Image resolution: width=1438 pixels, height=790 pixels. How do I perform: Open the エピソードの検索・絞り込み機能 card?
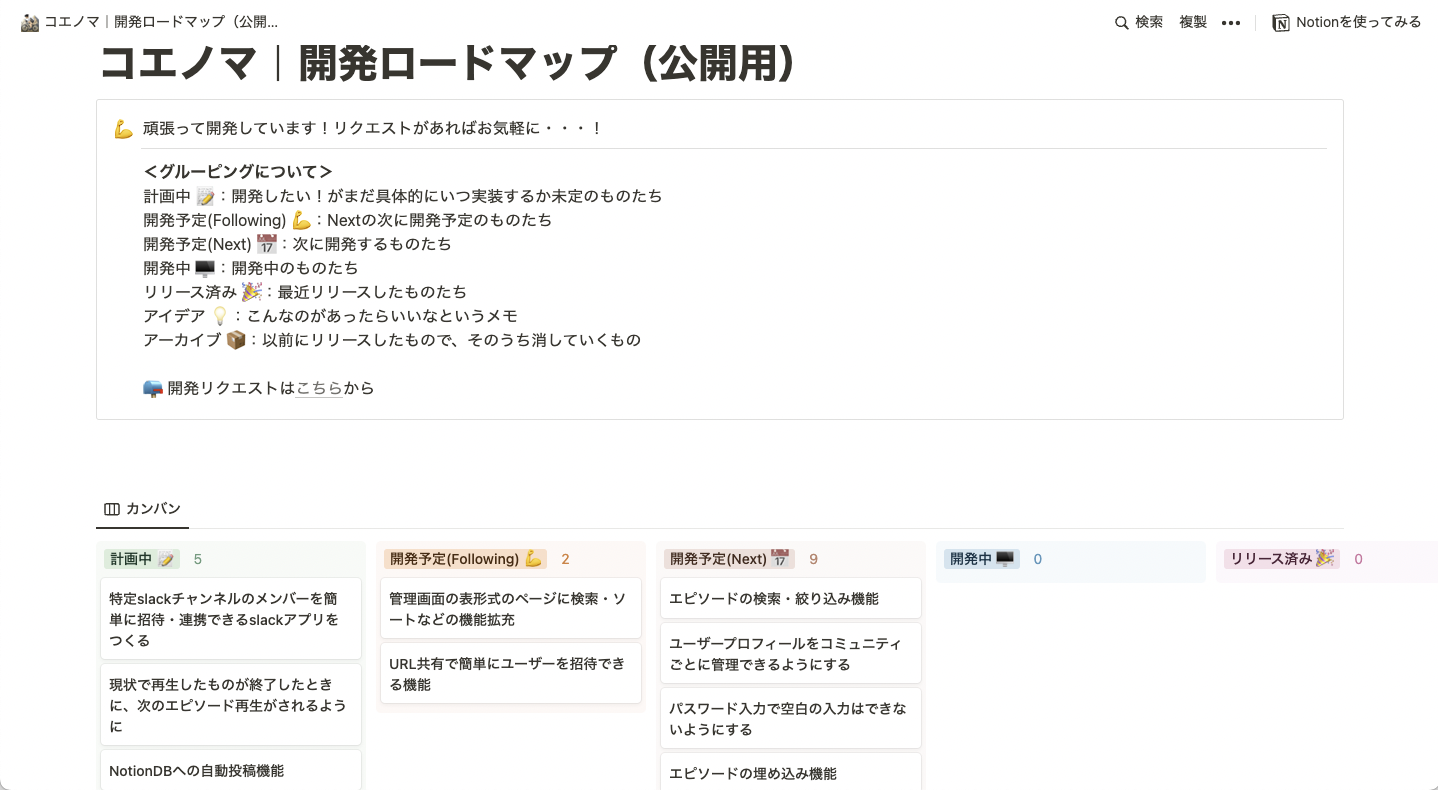[790, 598]
